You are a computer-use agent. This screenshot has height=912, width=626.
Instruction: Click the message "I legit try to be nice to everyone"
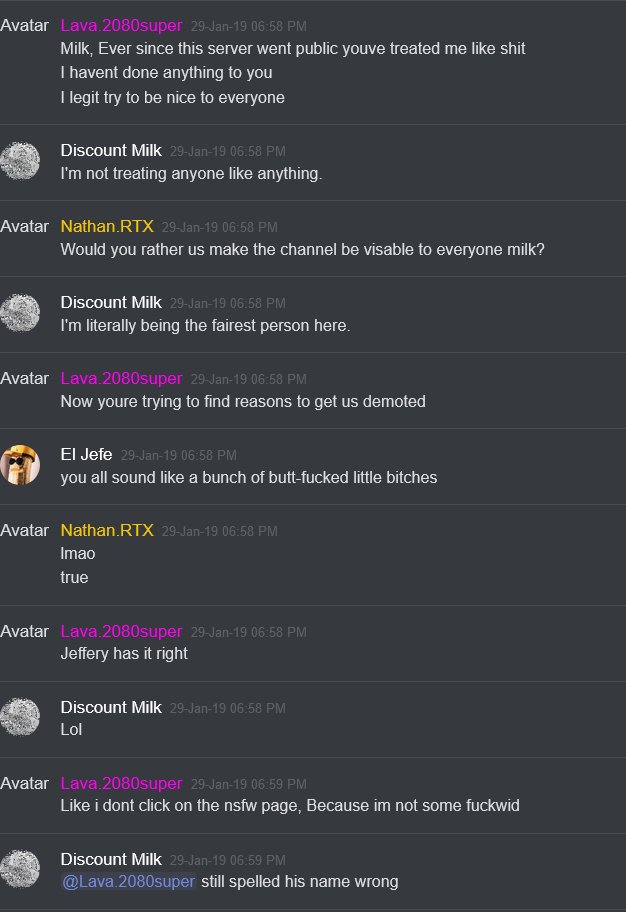tap(173, 98)
